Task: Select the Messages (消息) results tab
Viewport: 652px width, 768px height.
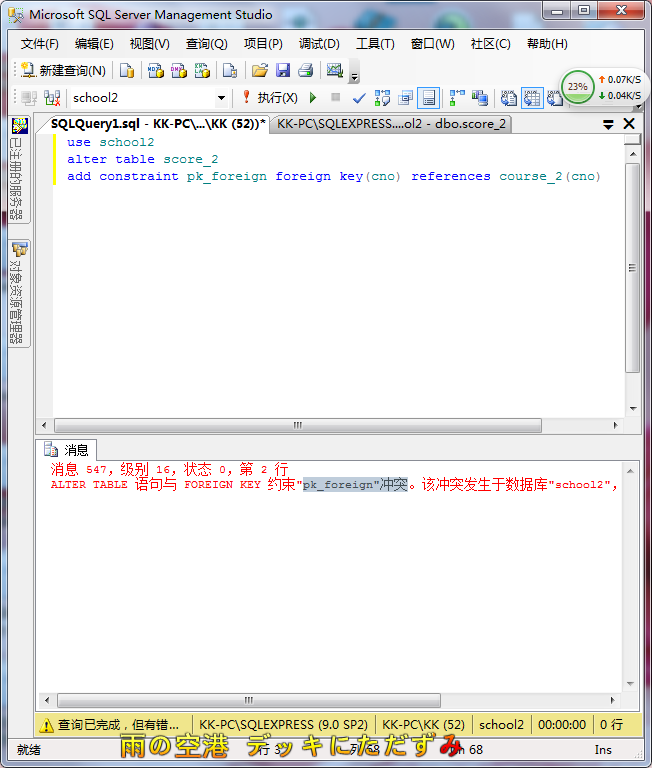Action: 67,449
